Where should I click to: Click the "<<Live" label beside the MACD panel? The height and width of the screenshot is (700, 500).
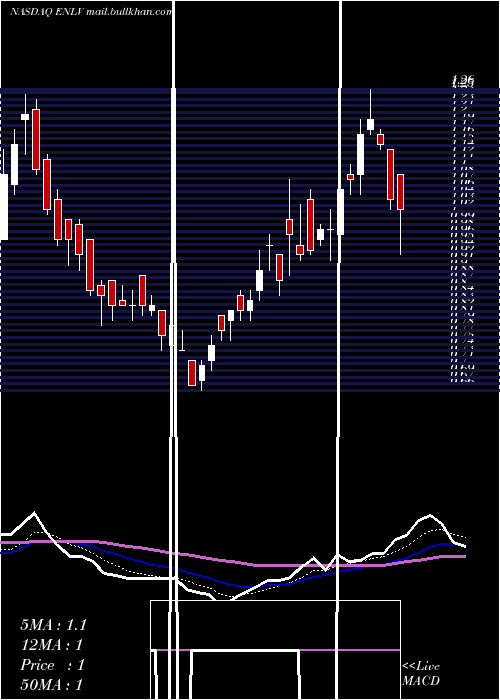click(x=421, y=666)
